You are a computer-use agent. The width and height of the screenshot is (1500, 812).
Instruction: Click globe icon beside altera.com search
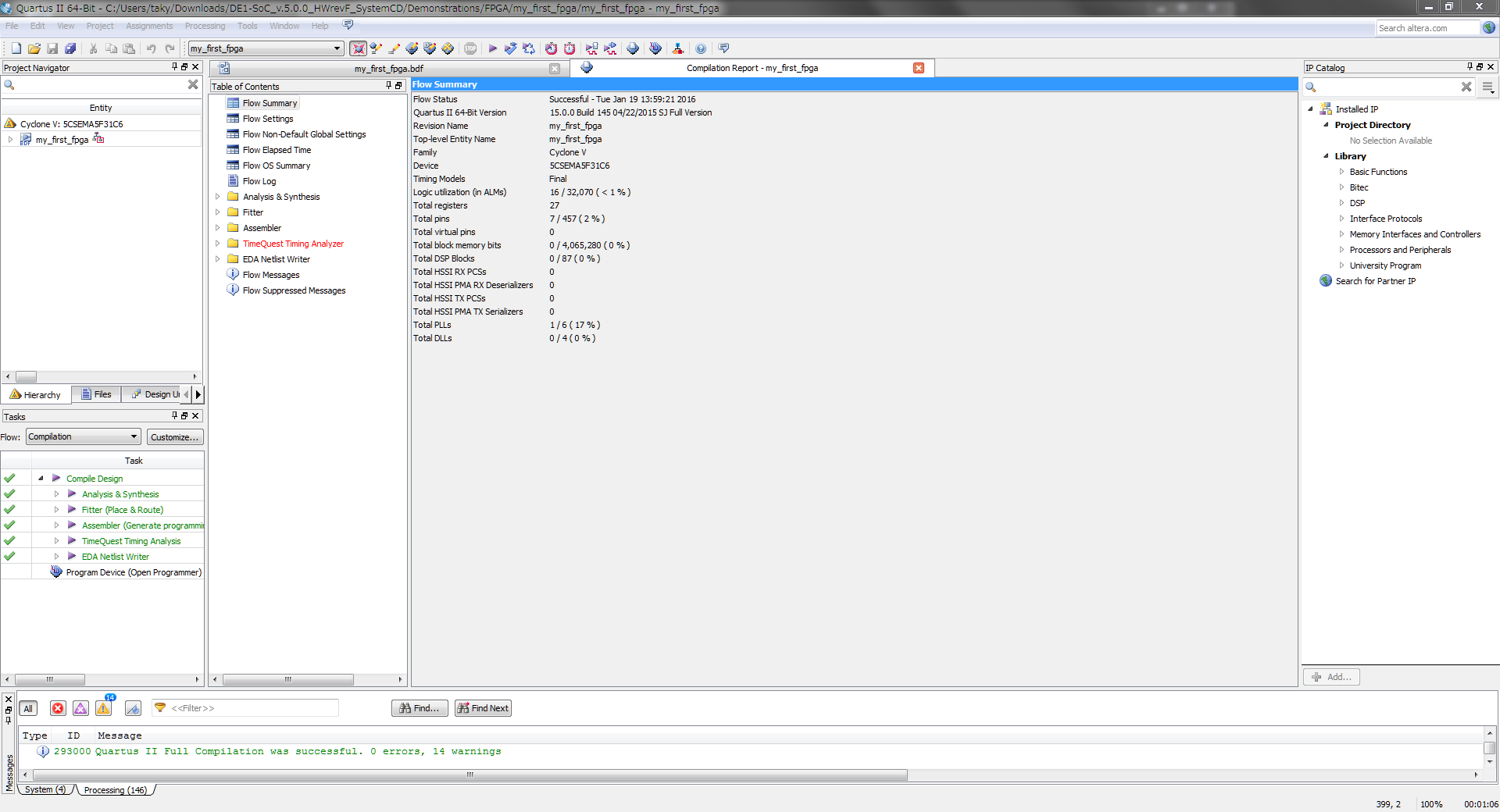(1489, 27)
